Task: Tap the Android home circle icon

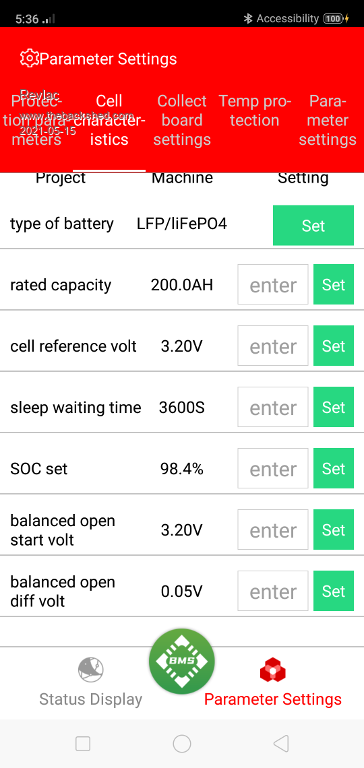Action: coord(182,744)
